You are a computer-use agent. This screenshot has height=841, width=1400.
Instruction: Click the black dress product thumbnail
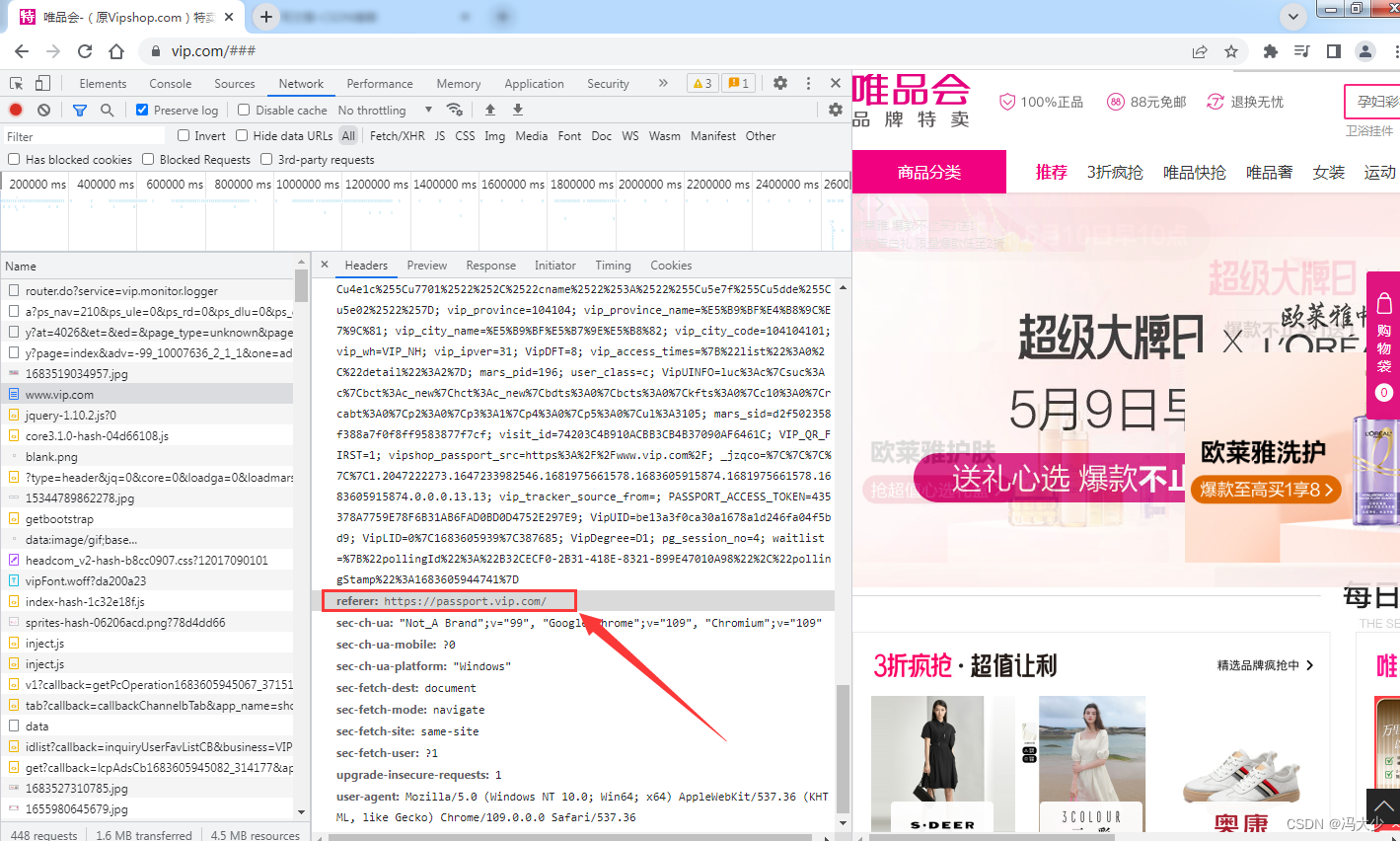[927, 764]
